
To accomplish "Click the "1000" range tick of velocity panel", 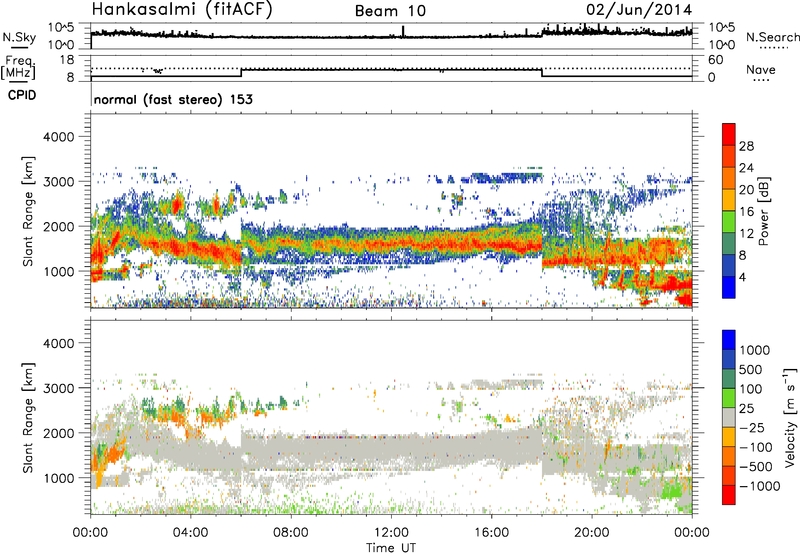I will tap(58, 478).
